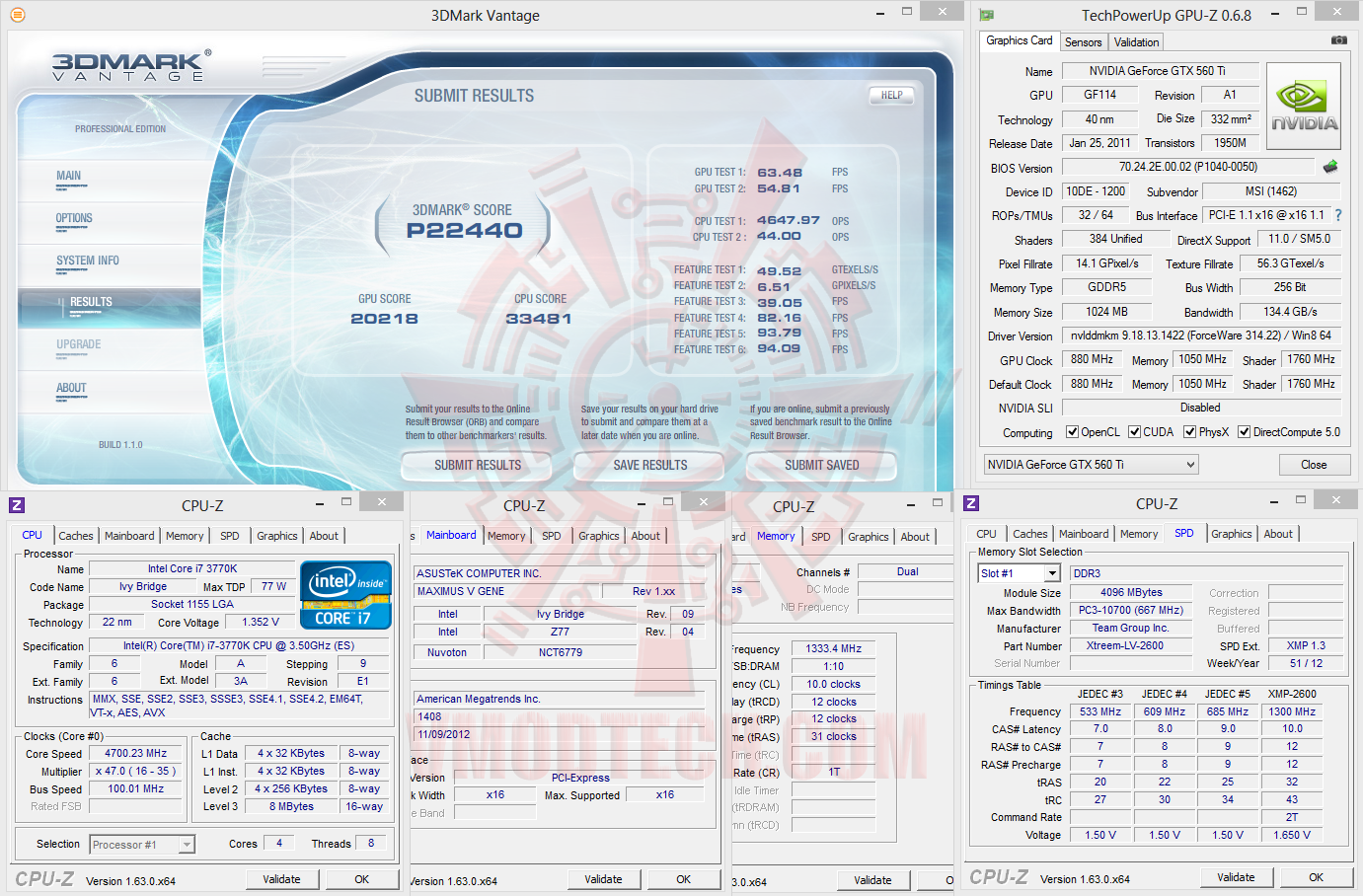1363x896 pixels.
Task: Switch to the Sensors tab in GPU-Z
Action: click(x=1084, y=41)
